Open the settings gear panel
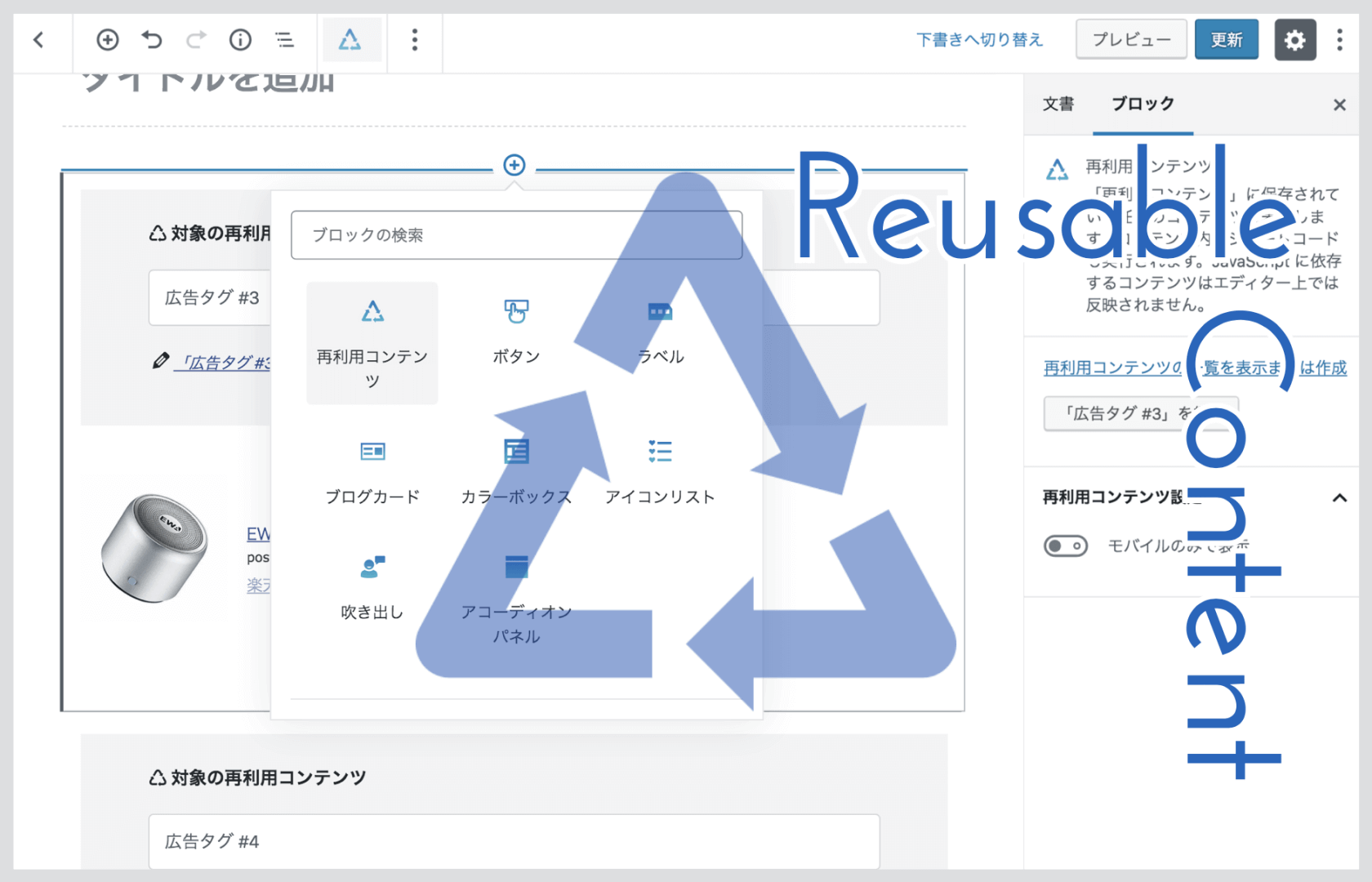The image size is (1372, 882). (x=1295, y=40)
